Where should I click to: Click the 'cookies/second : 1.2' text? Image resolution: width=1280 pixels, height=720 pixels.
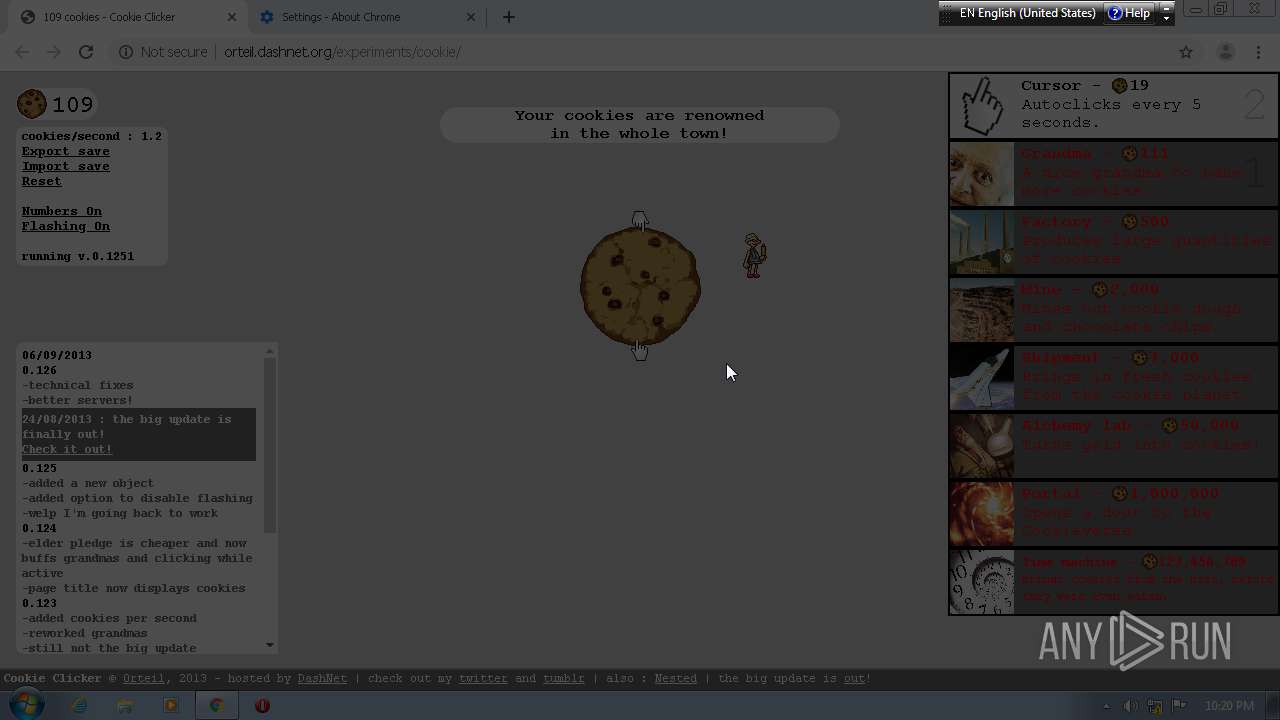pos(92,136)
